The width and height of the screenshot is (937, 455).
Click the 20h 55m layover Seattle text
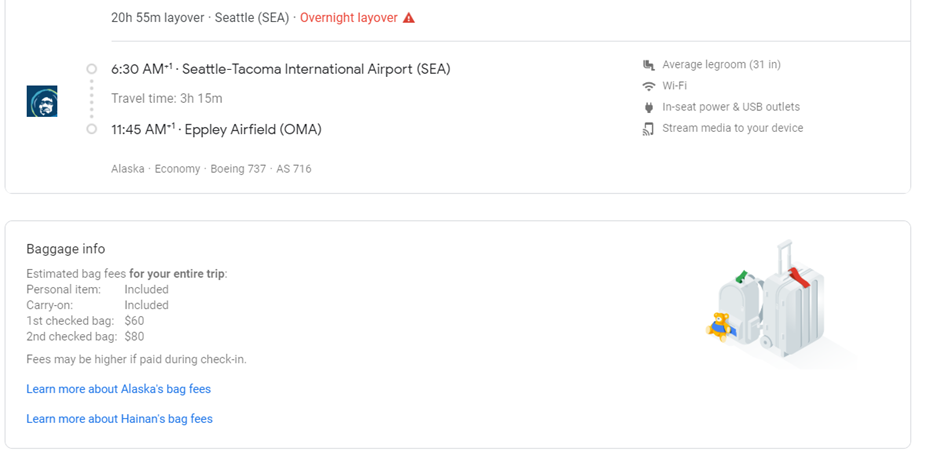[x=200, y=18]
